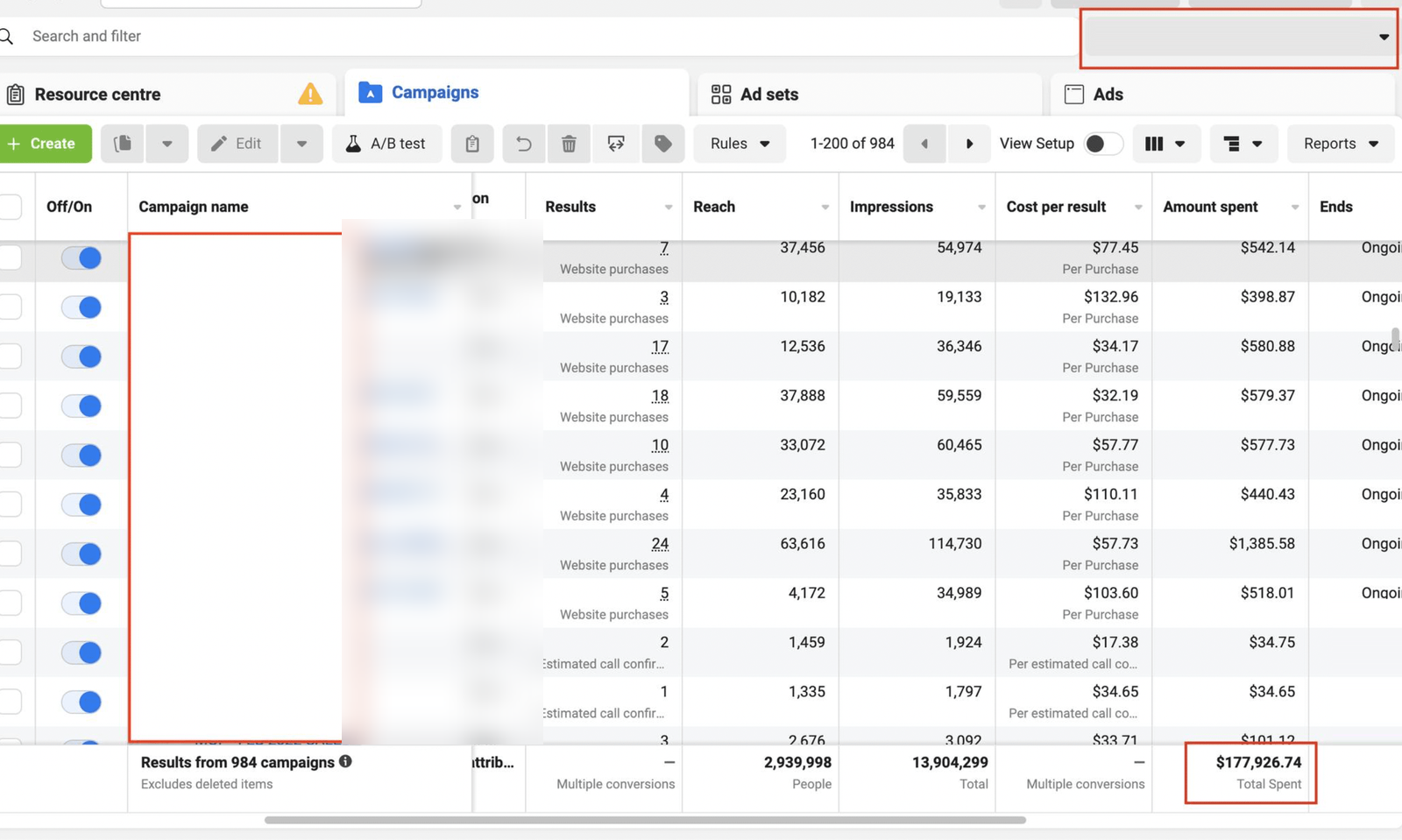Click the trash delete icon
The image size is (1402, 840).
pos(569,144)
